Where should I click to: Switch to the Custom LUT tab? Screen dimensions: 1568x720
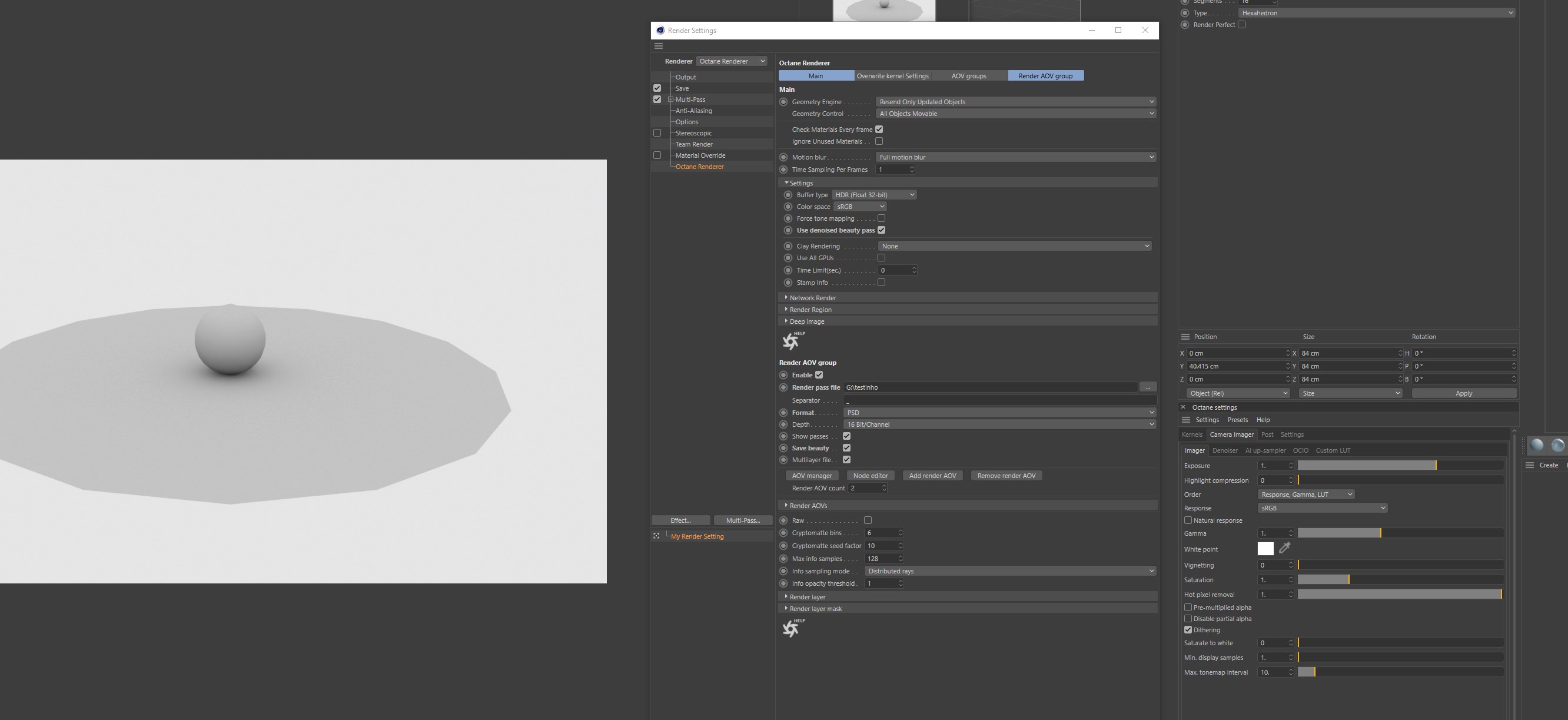coord(1333,450)
